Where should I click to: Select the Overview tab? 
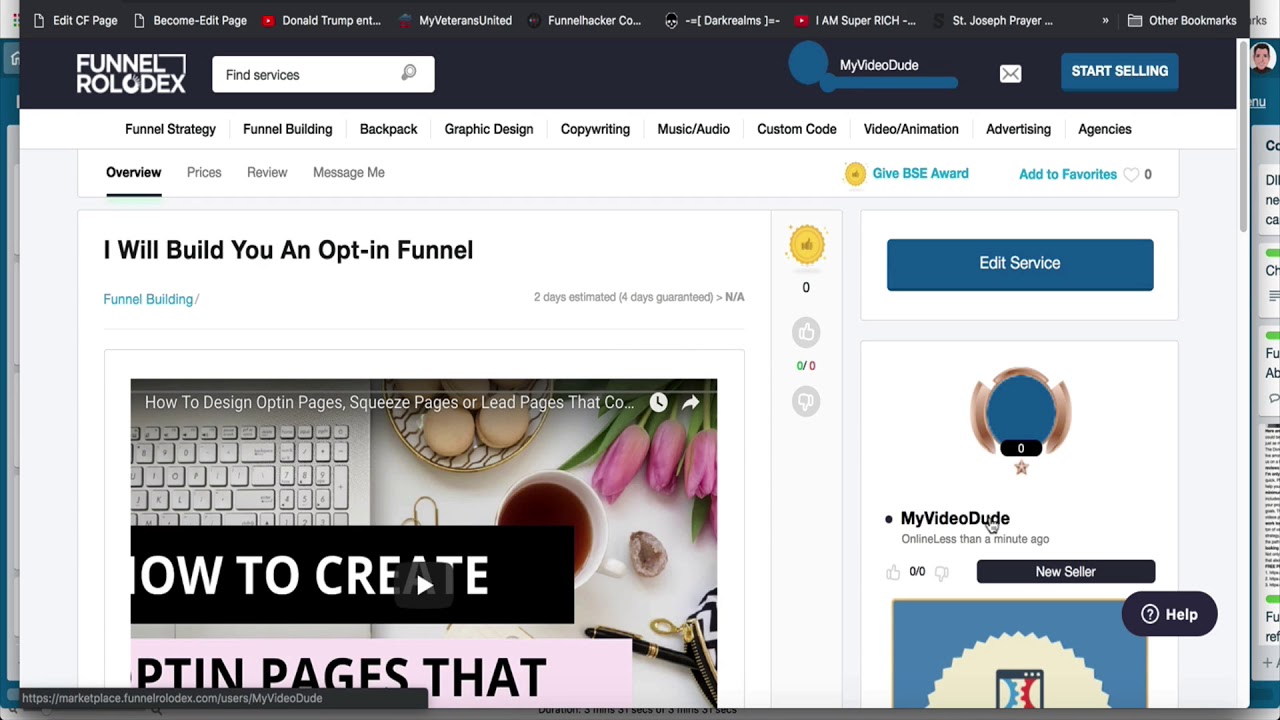click(133, 173)
